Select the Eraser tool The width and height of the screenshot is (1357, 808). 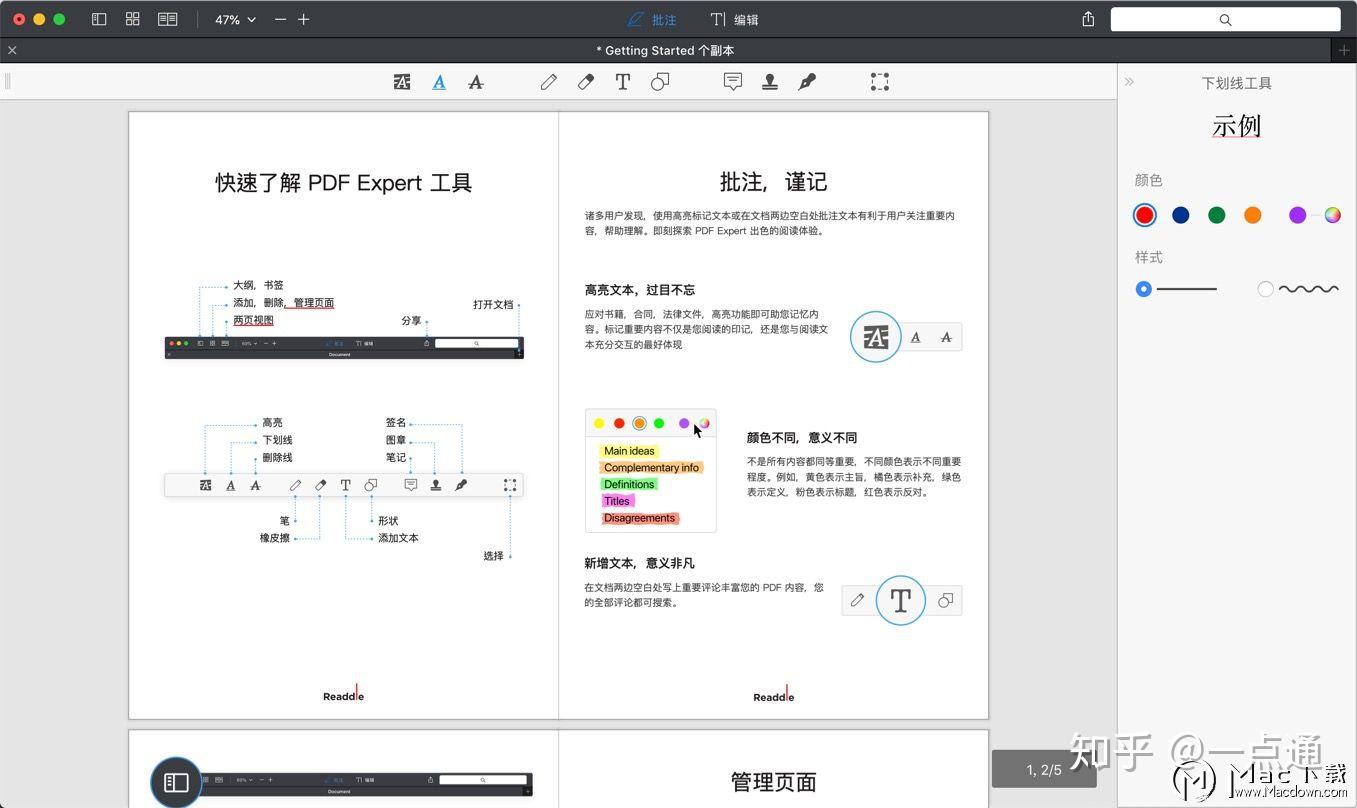click(x=586, y=82)
